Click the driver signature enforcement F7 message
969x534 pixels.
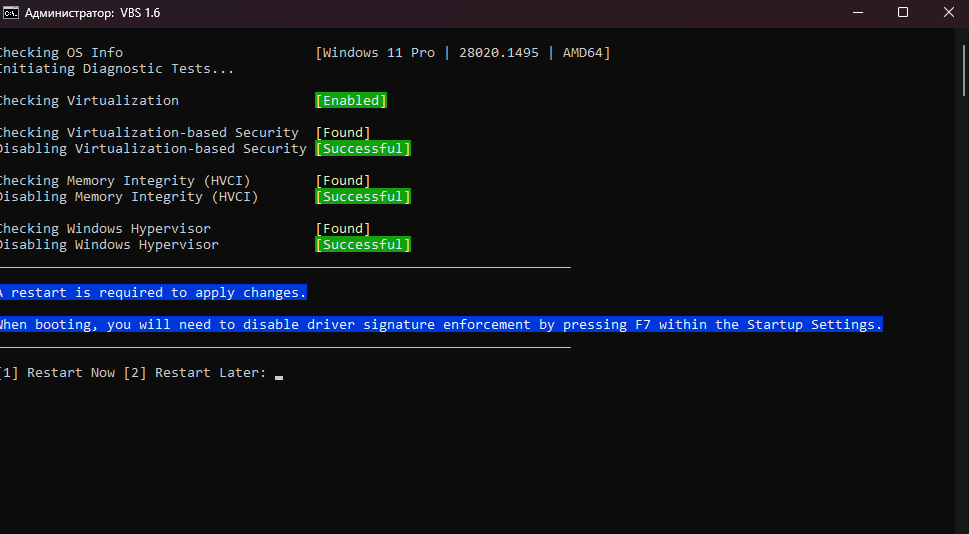tap(441, 324)
